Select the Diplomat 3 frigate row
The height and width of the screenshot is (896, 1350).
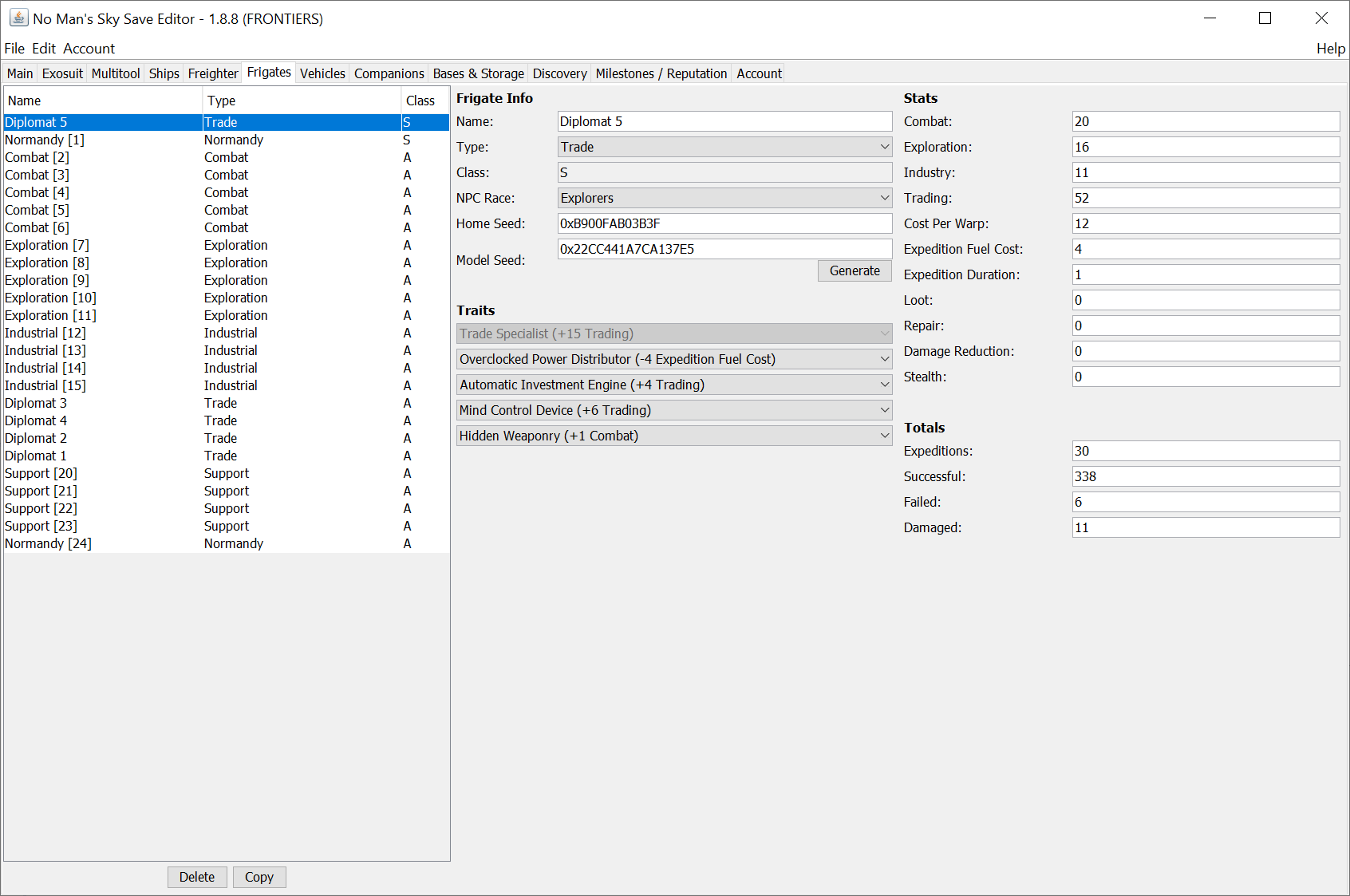point(227,403)
